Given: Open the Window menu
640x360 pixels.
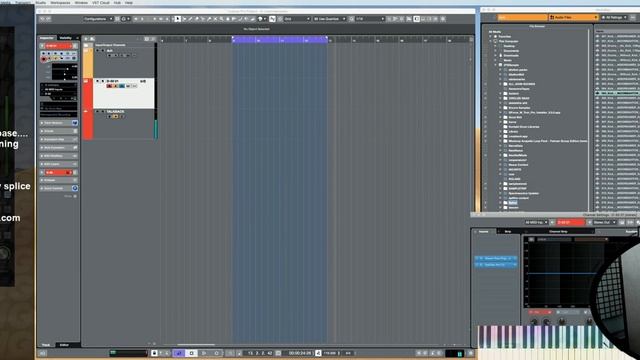Looking at the screenshot, I should click(81, 2).
